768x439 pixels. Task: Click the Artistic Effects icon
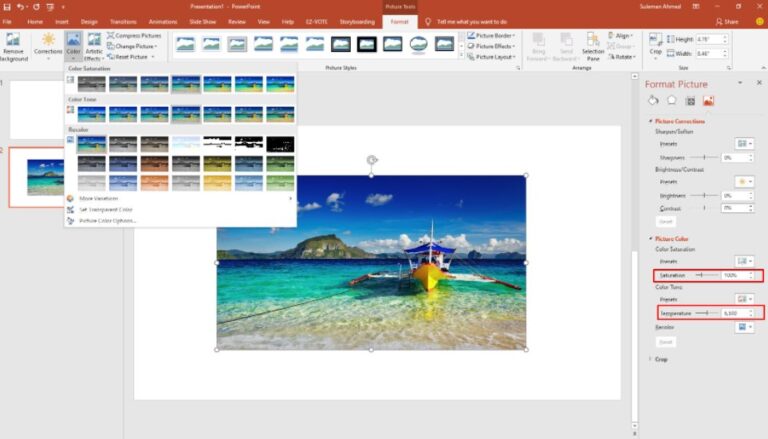tap(94, 45)
